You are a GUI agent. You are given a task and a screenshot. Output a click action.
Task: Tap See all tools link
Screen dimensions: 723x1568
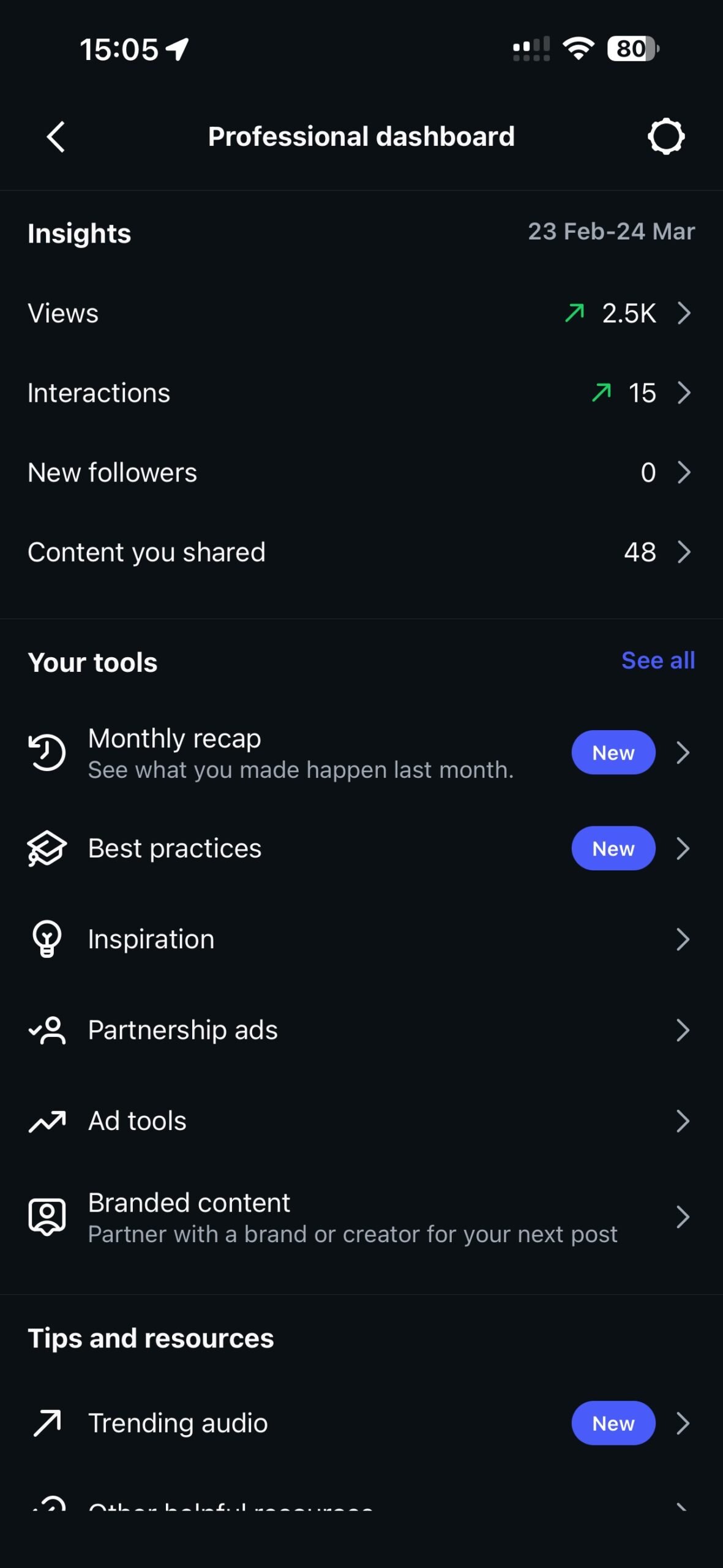click(x=658, y=660)
